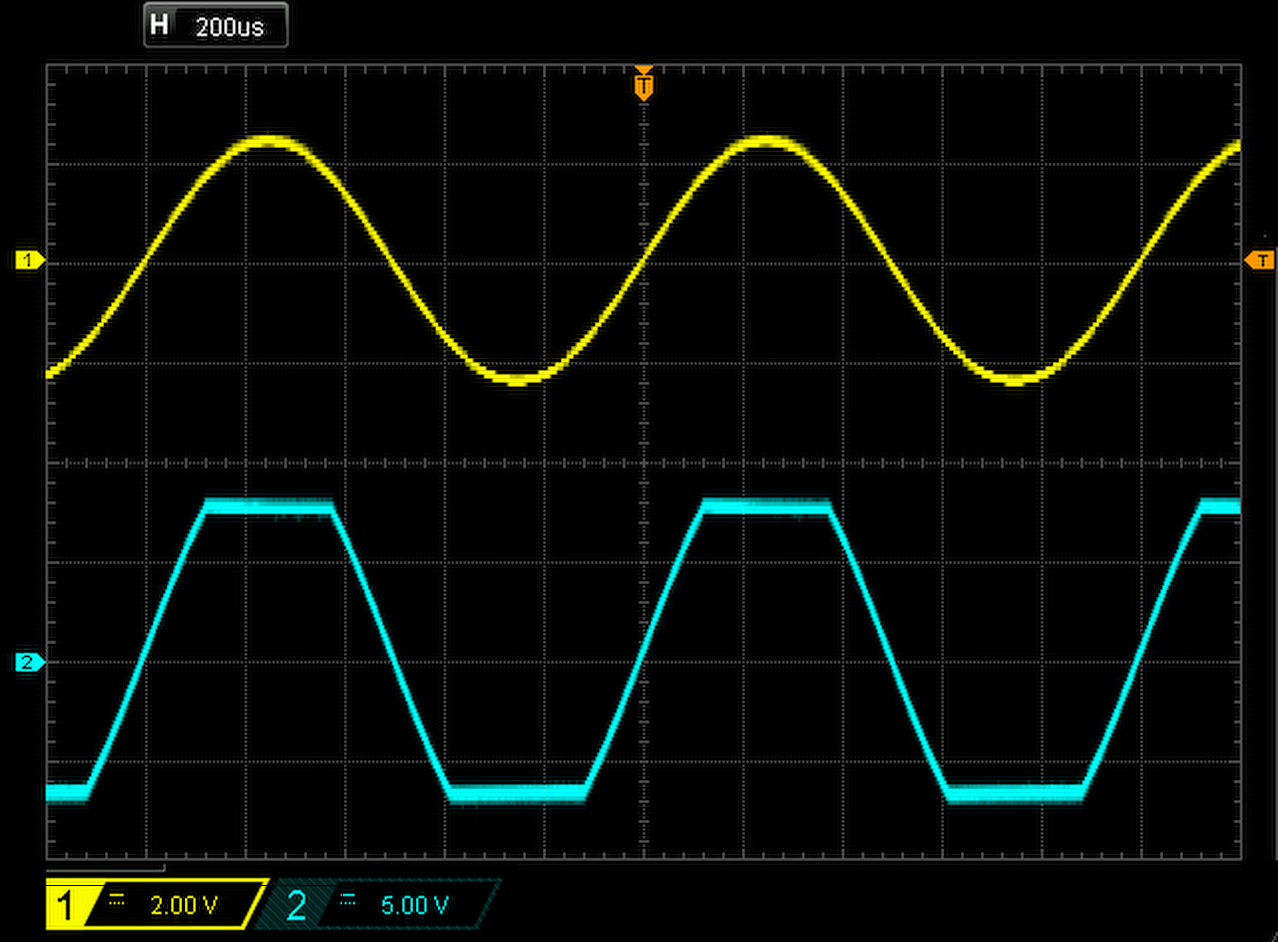This screenshot has height=942, width=1278.
Task: Open channel 1 vertical scale 2.00 V
Action: tap(183, 906)
